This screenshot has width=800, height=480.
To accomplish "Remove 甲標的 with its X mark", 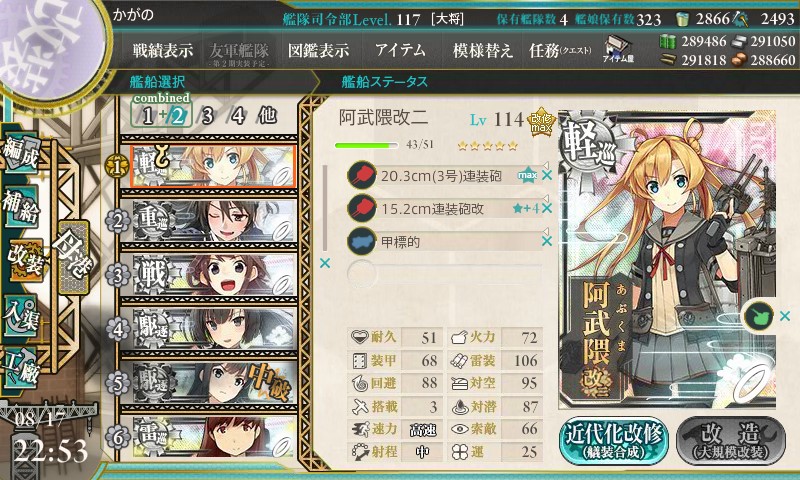I will pos(547,241).
